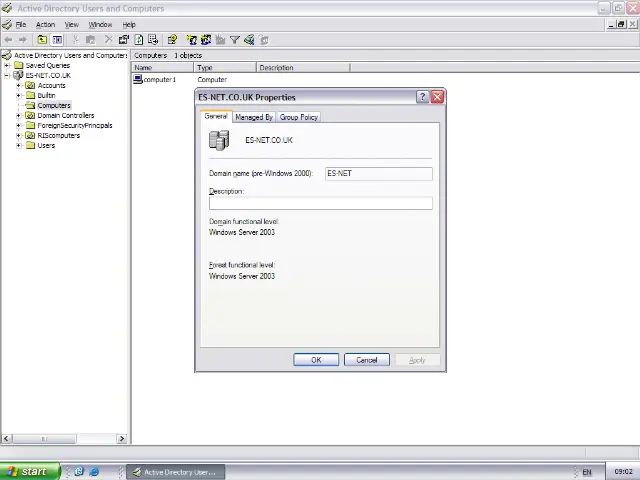Click the Active Directory taskbar button

[x=176, y=472]
